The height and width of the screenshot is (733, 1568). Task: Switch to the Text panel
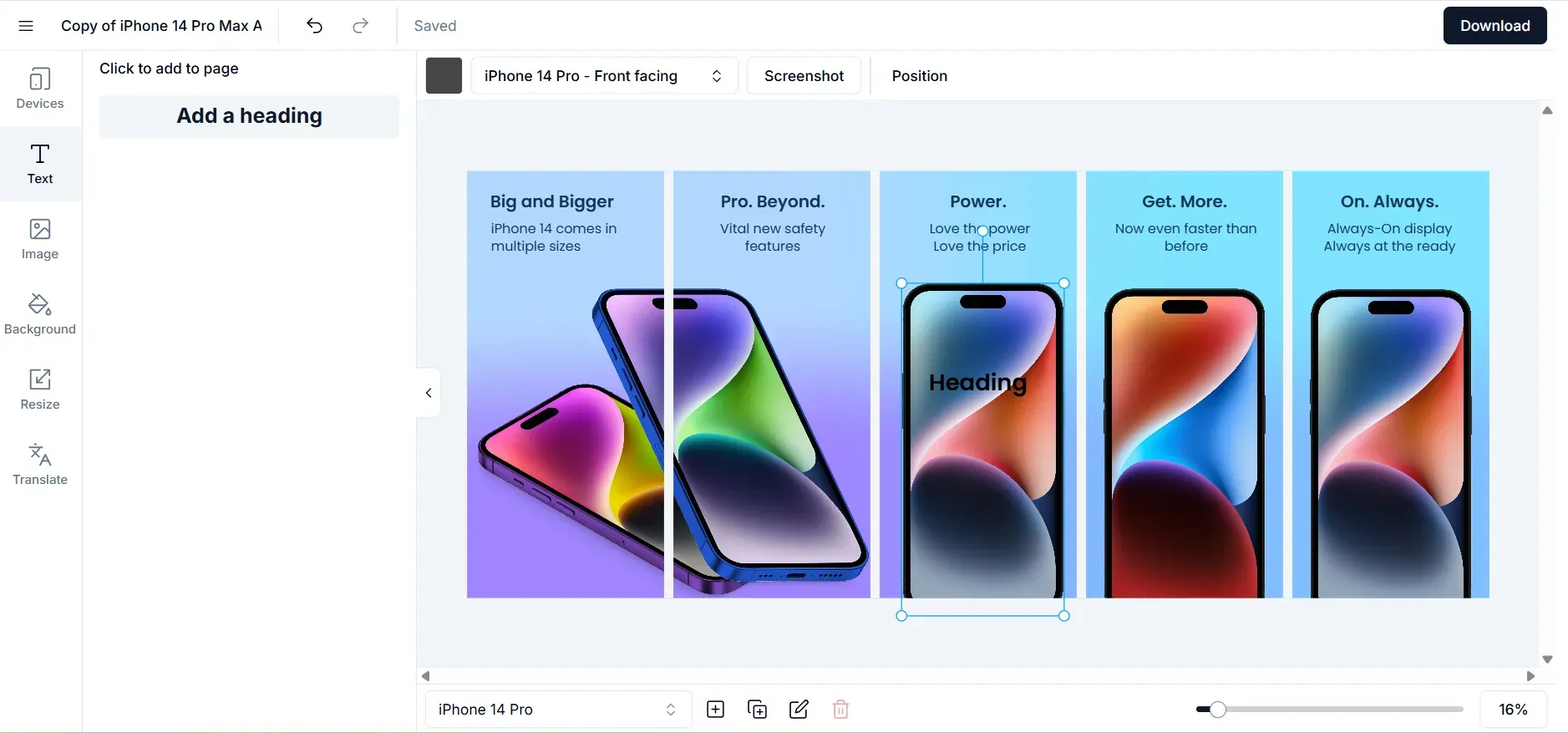(40, 164)
